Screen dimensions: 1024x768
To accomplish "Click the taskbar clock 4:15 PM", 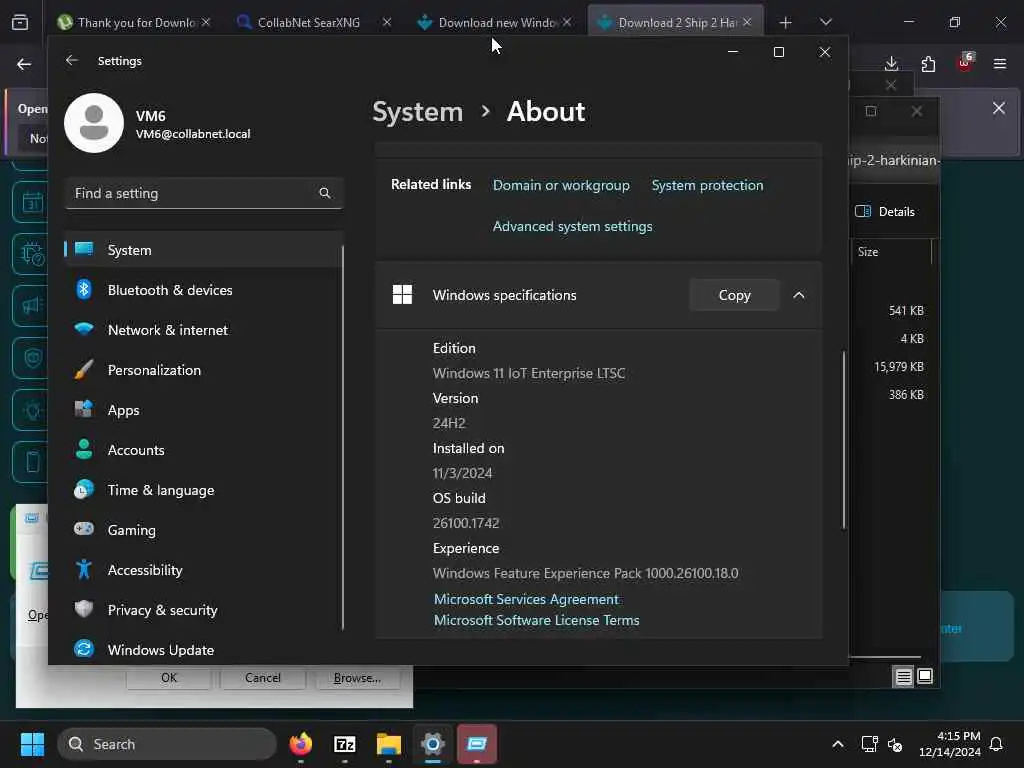I will click(949, 744).
